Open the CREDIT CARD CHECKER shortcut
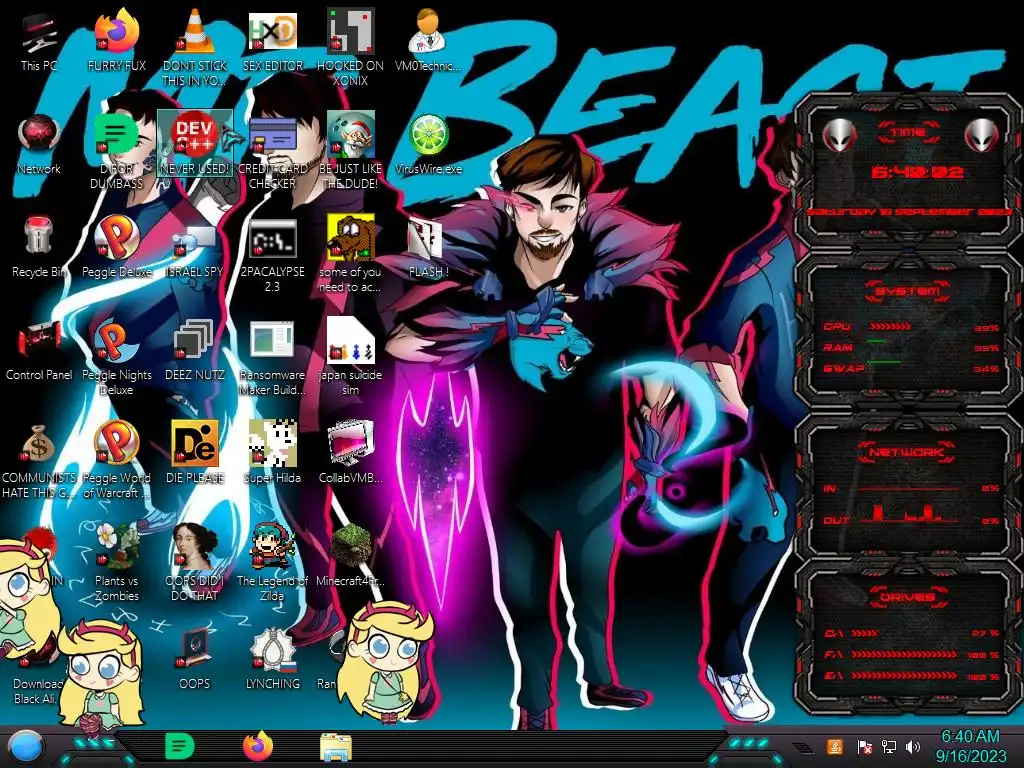 coord(272,152)
